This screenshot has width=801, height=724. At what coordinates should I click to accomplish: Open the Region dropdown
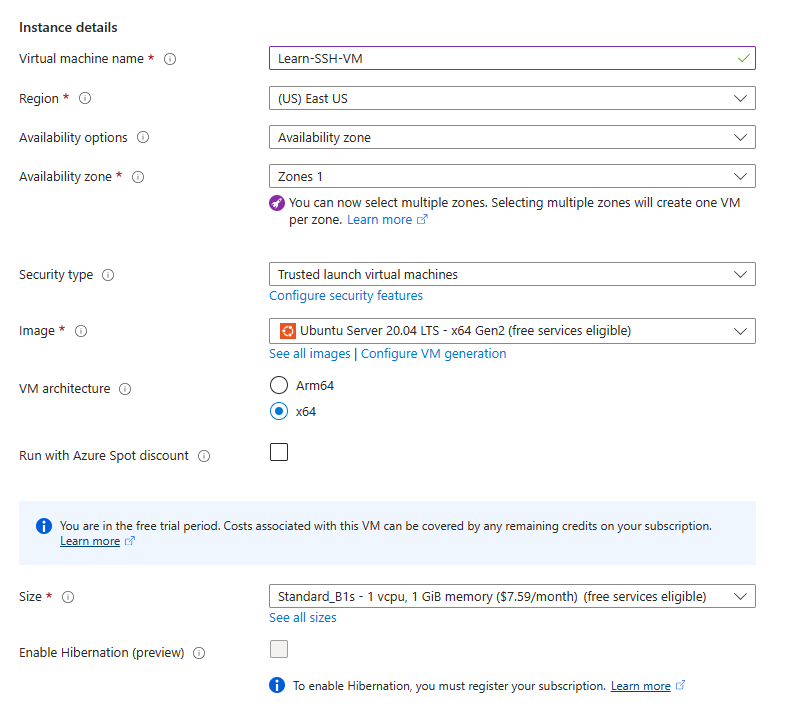[743, 98]
